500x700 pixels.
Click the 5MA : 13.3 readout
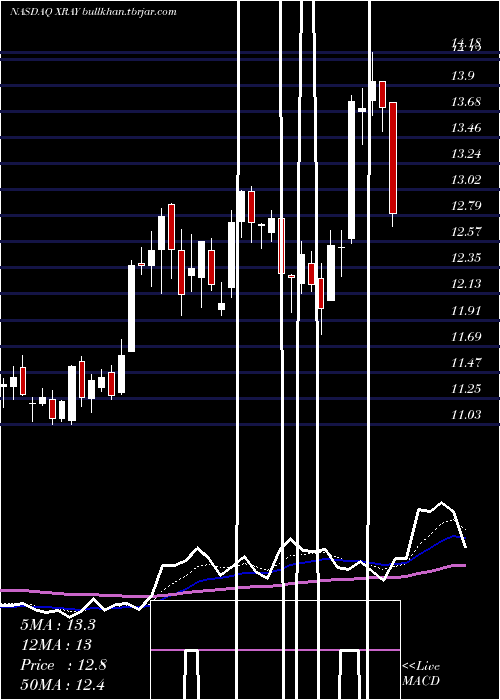click(x=58, y=625)
